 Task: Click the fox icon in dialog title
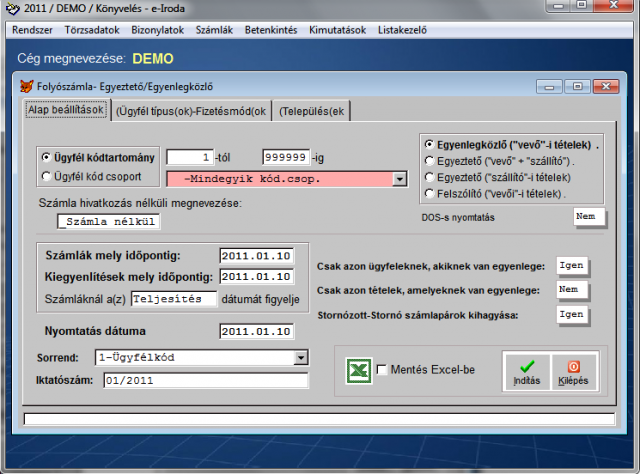(27, 86)
